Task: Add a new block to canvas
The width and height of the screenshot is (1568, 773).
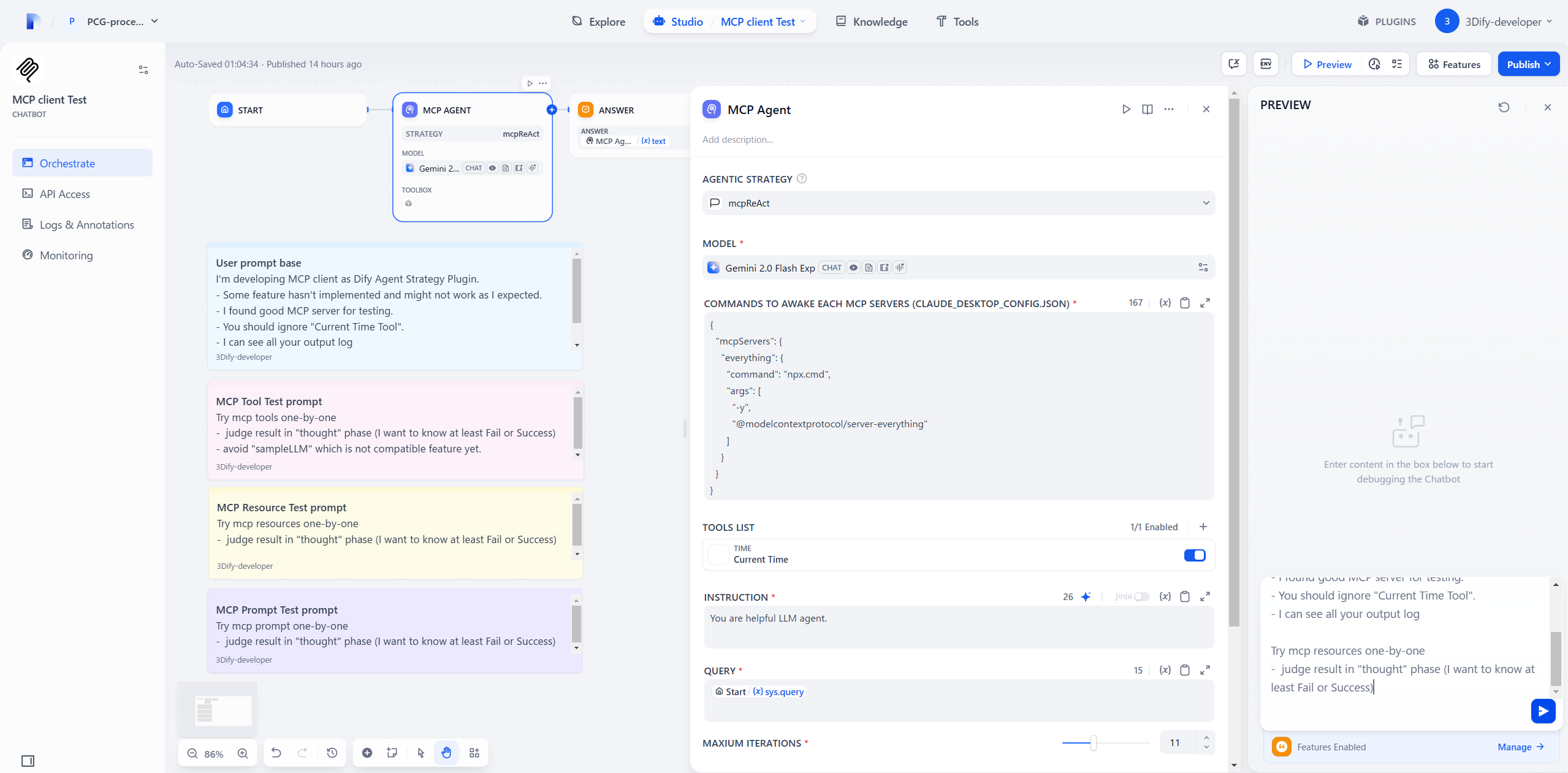Action: click(x=367, y=753)
